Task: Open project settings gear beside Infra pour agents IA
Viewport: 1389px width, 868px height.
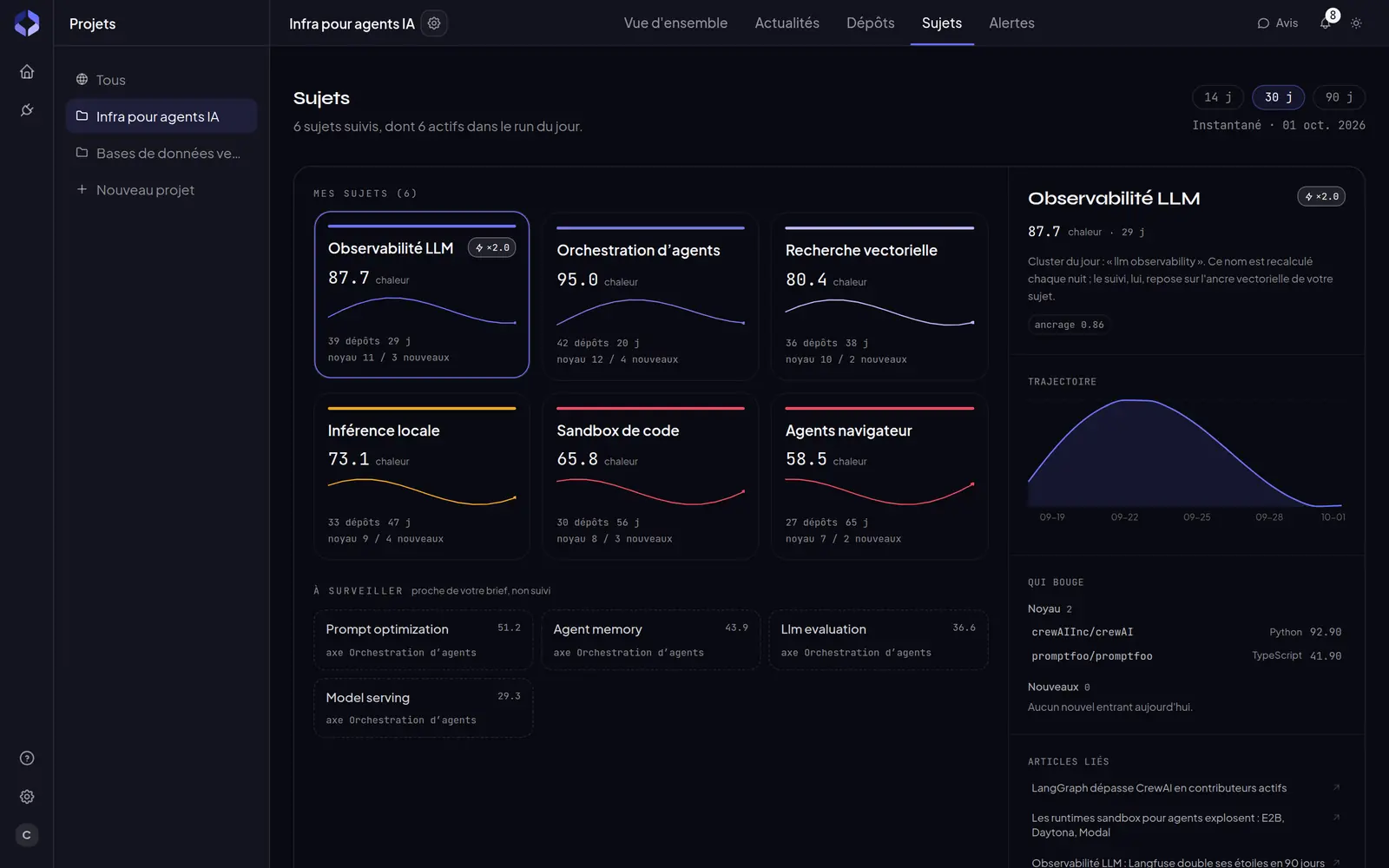Action: click(434, 23)
